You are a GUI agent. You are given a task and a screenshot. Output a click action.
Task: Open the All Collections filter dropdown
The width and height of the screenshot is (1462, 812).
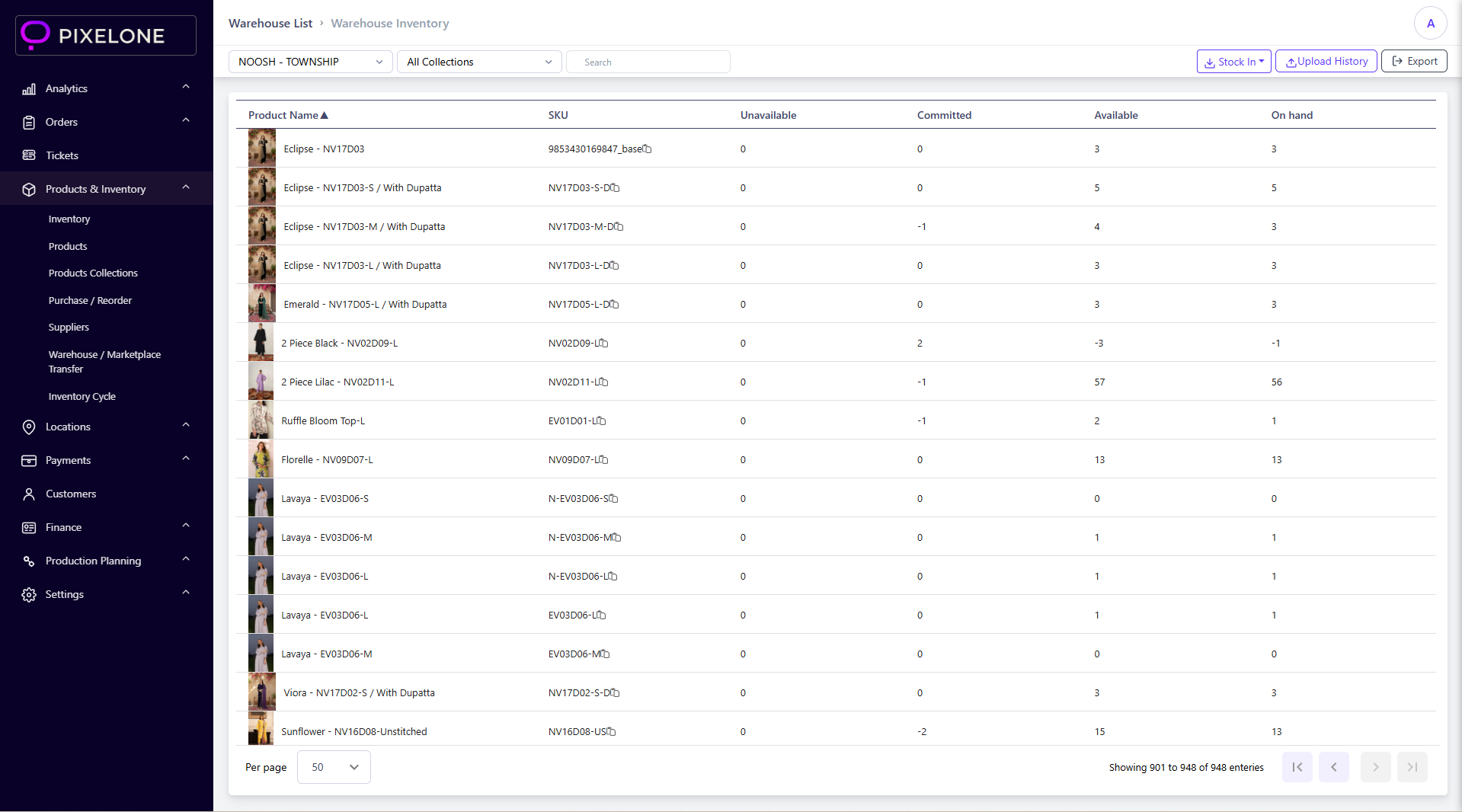point(479,62)
